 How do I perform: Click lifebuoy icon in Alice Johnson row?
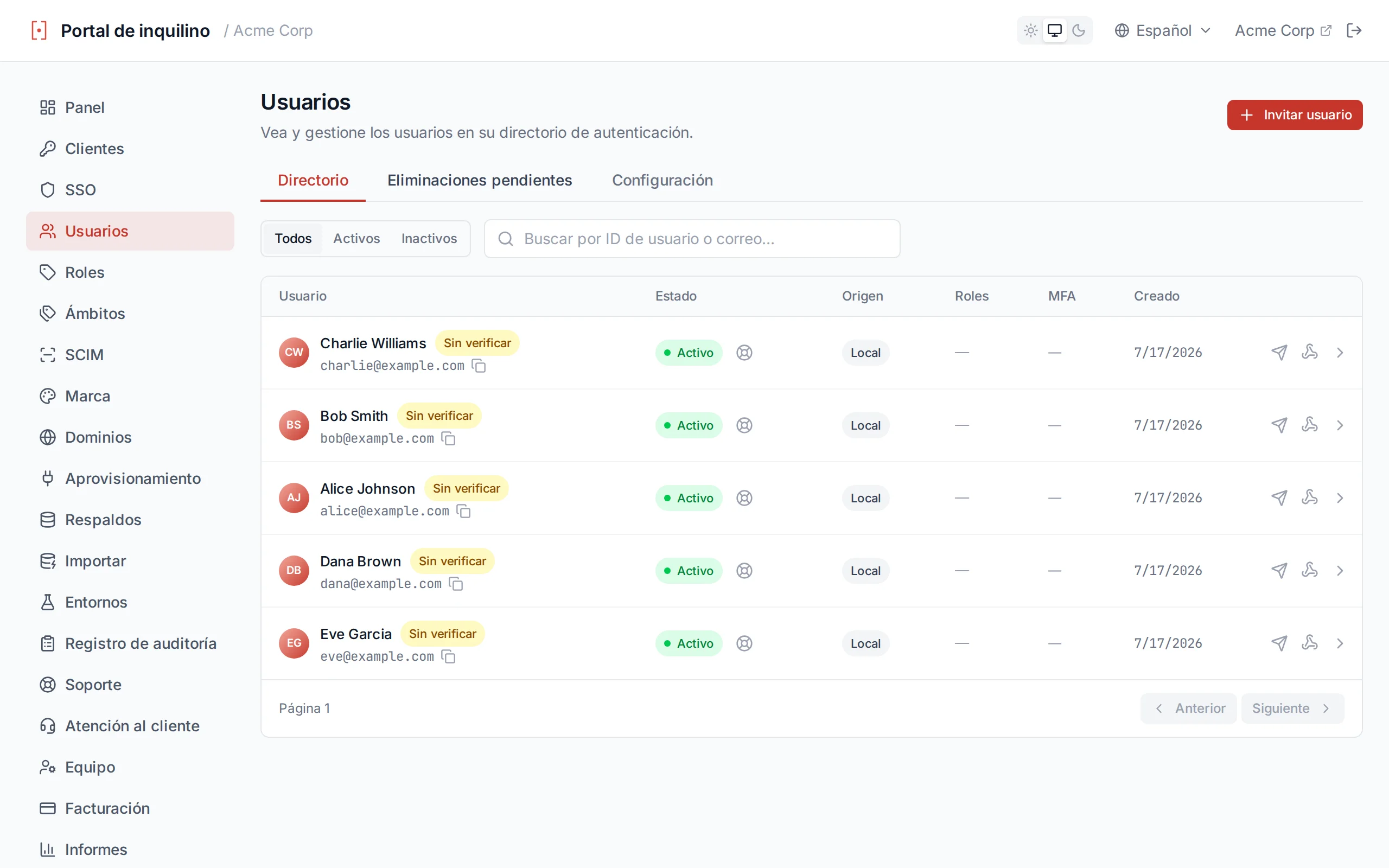[744, 497]
